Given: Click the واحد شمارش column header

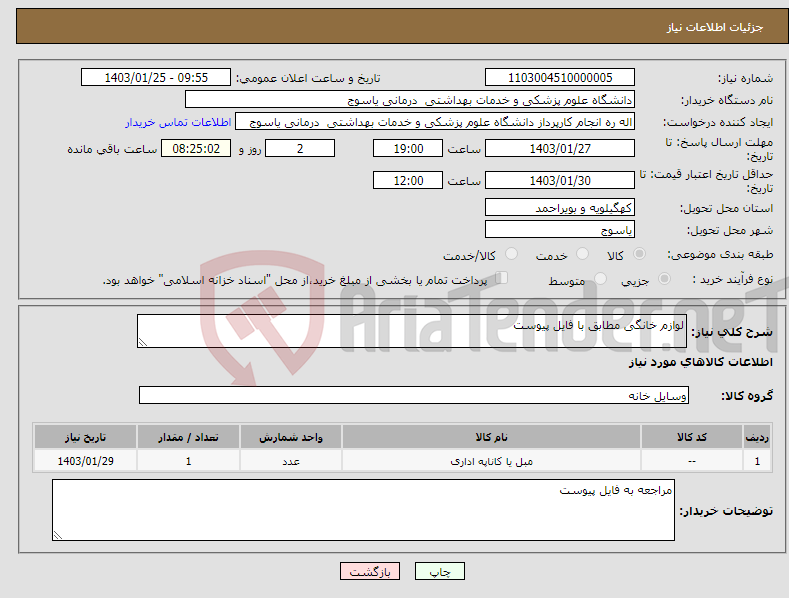Looking at the screenshot, I should 291,437.
